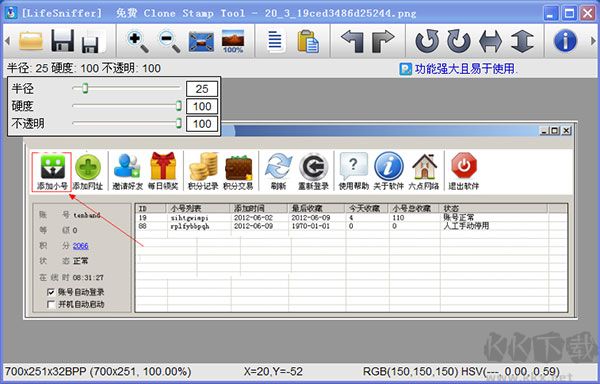
Task: Zoom out with the minus magnifier
Action: click(169, 41)
